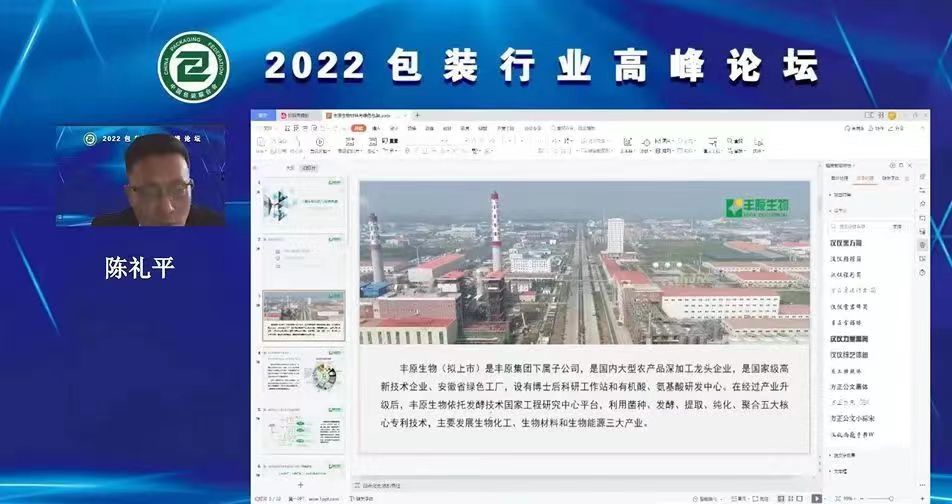Choose the 汉仪综艺体简 font
This screenshot has height=504, width=952.
point(849,355)
